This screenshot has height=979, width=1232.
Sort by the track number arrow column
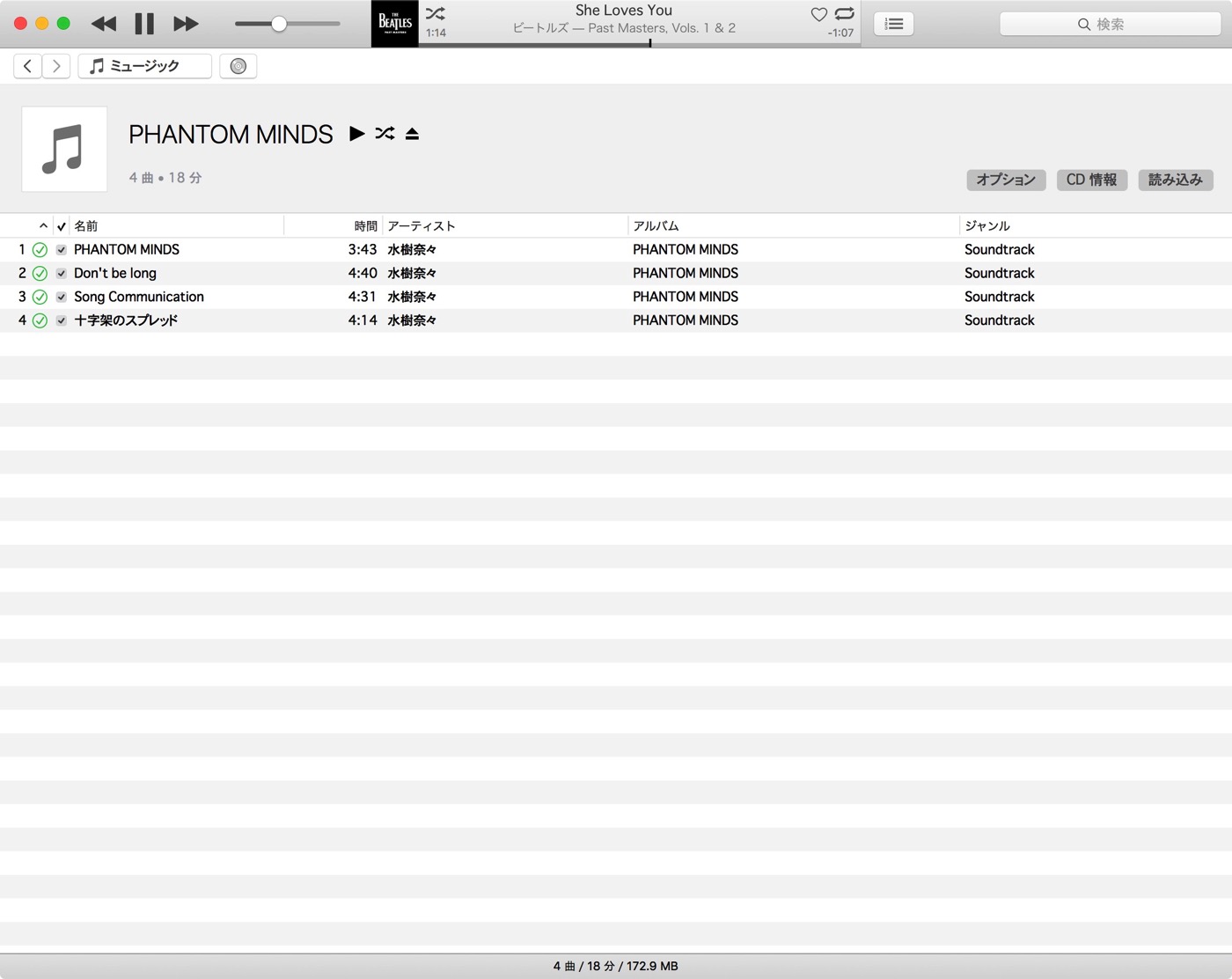point(43,226)
